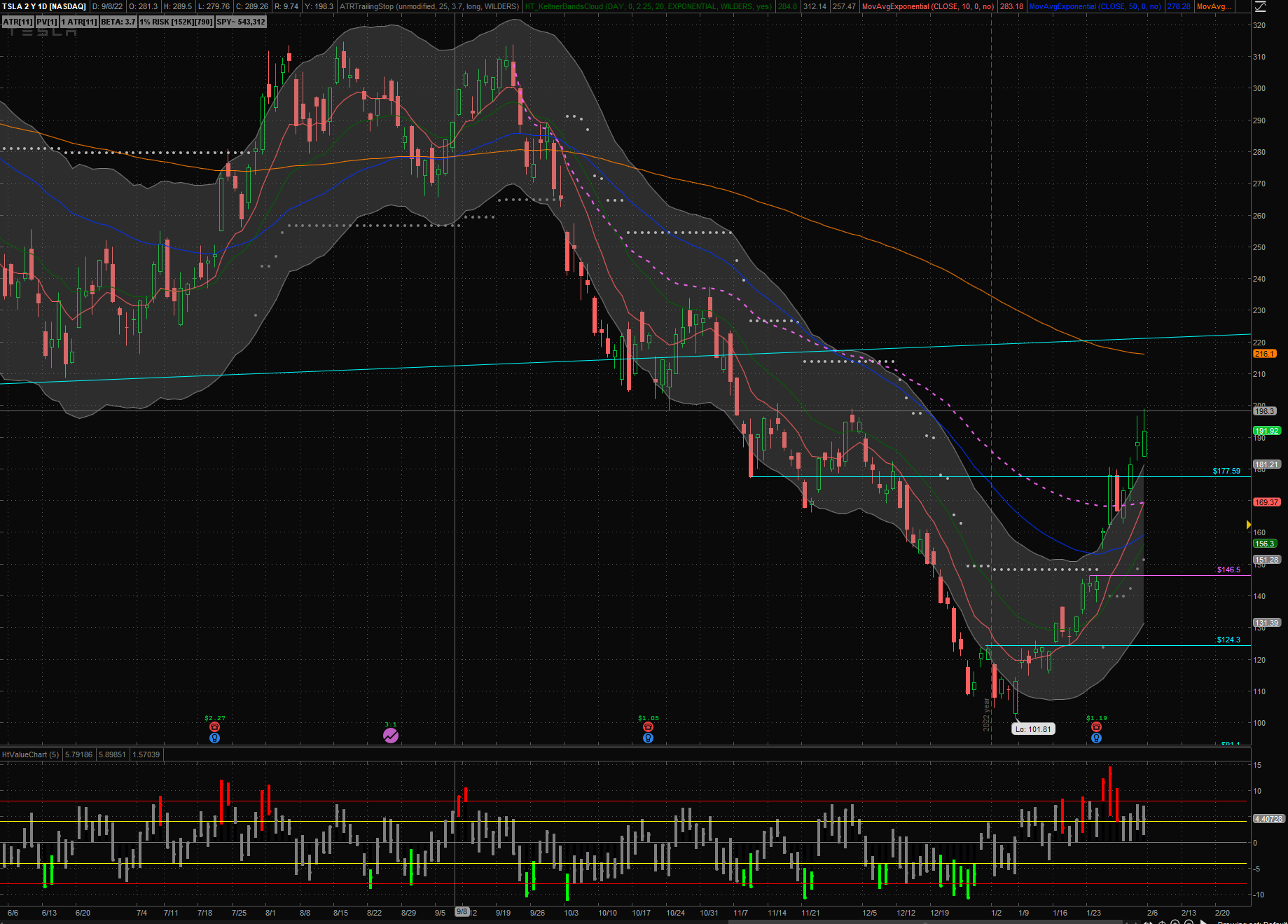Click the green 191.92 last price bubble
Image resolution: width=1288 pixels, height=924 pixels.
click(1267, 431)
